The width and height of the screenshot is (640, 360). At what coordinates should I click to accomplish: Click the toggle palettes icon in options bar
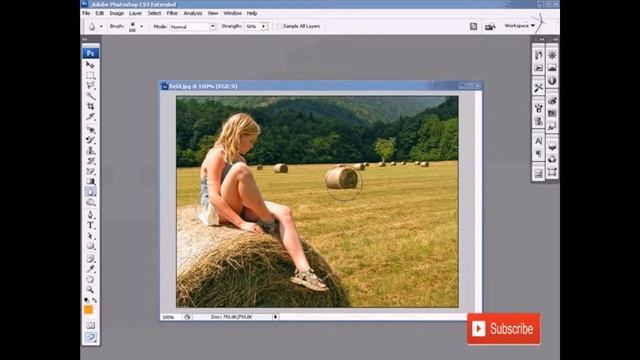[x=473, y=27]
